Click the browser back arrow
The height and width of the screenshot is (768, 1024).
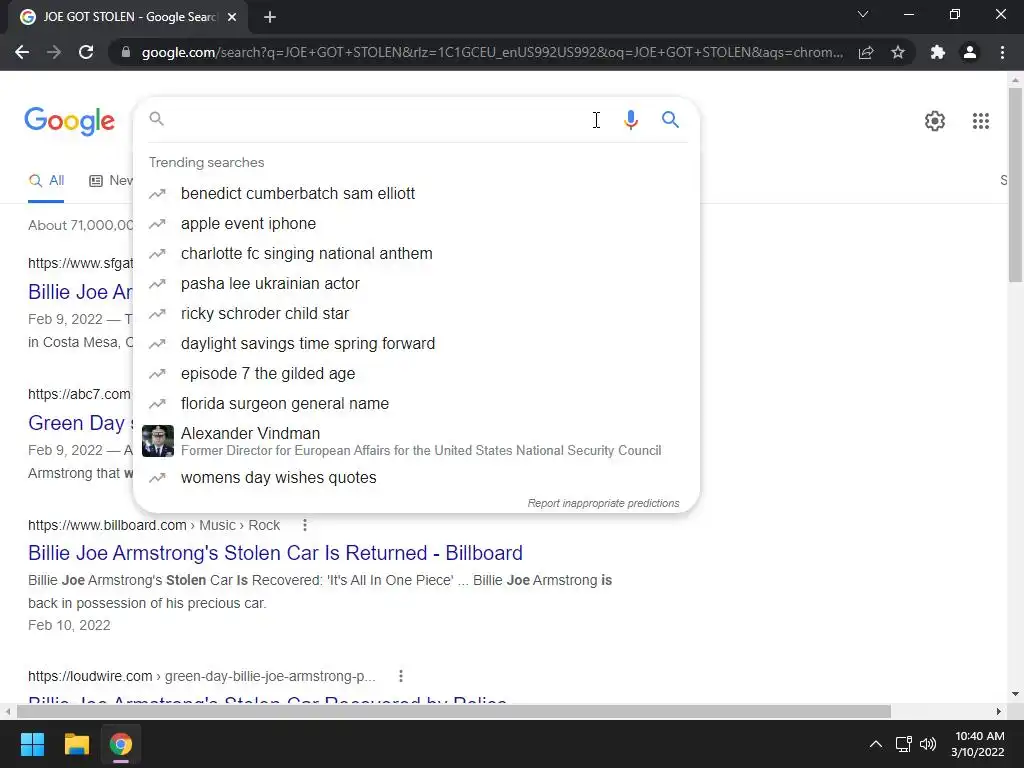pyautogui.click(x=22, y=52)
